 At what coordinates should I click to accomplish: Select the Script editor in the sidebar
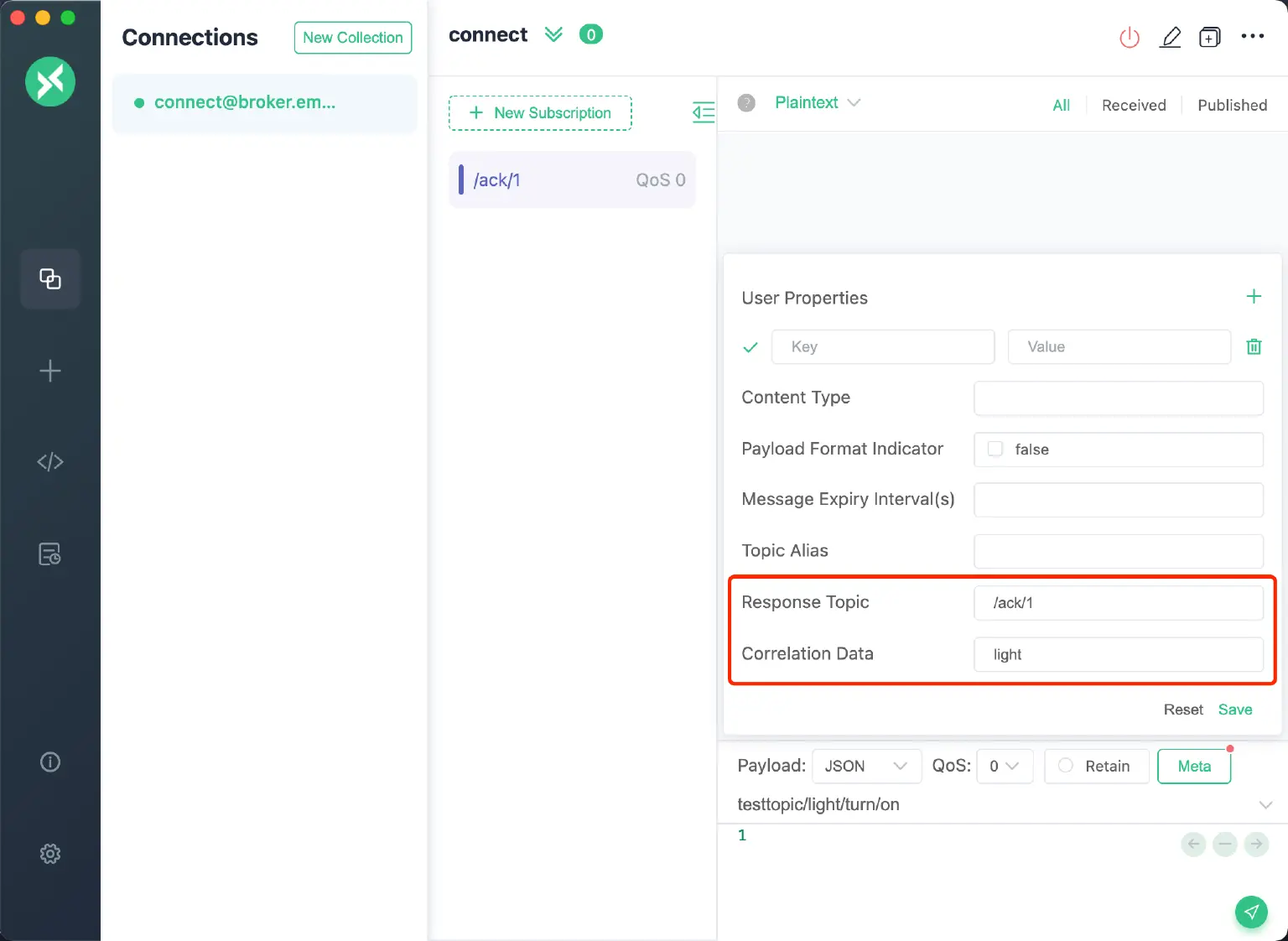(50, 461)
